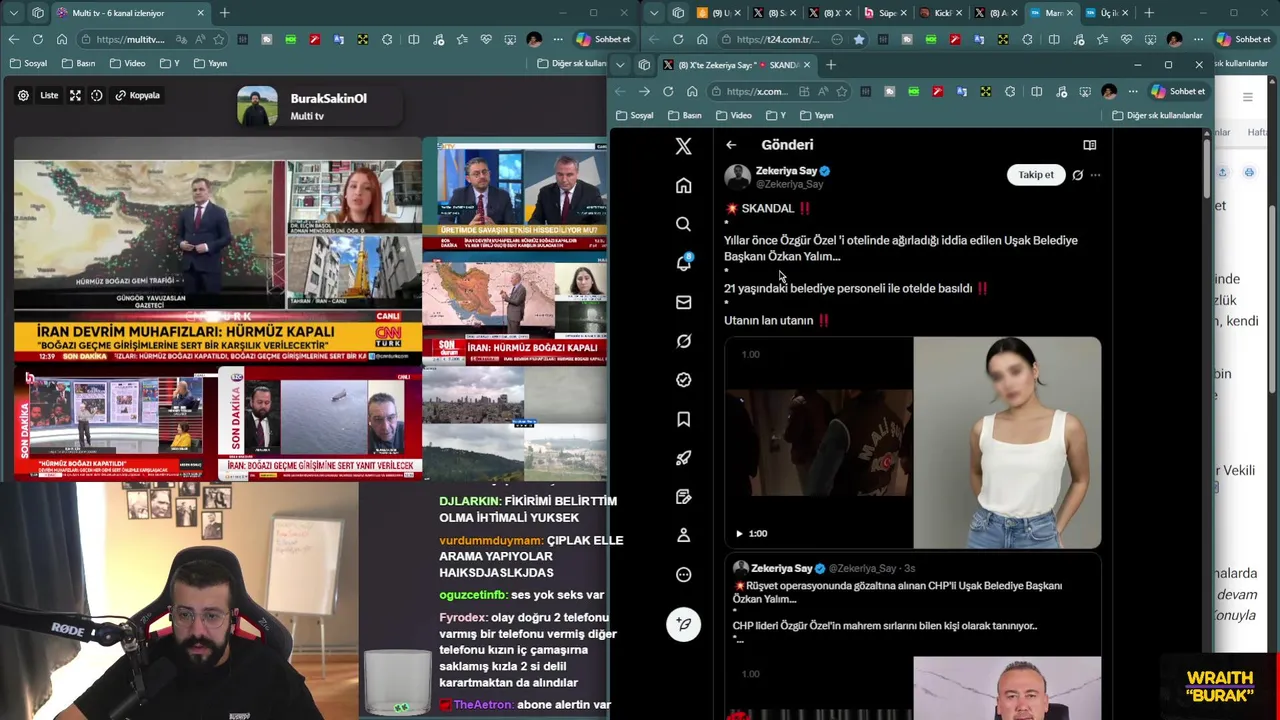Open the post's three-dot more menu

click(1095, 175)
